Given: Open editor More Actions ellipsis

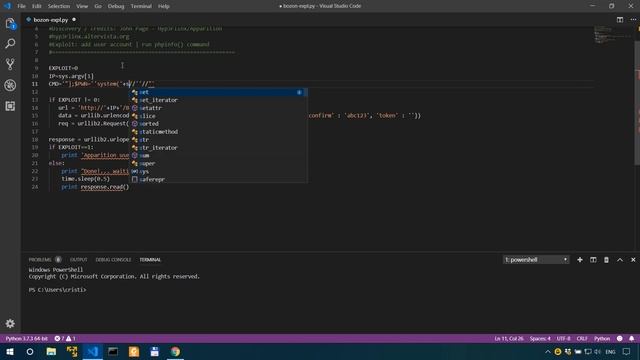Looking at the screenshot, I should 633,20.
